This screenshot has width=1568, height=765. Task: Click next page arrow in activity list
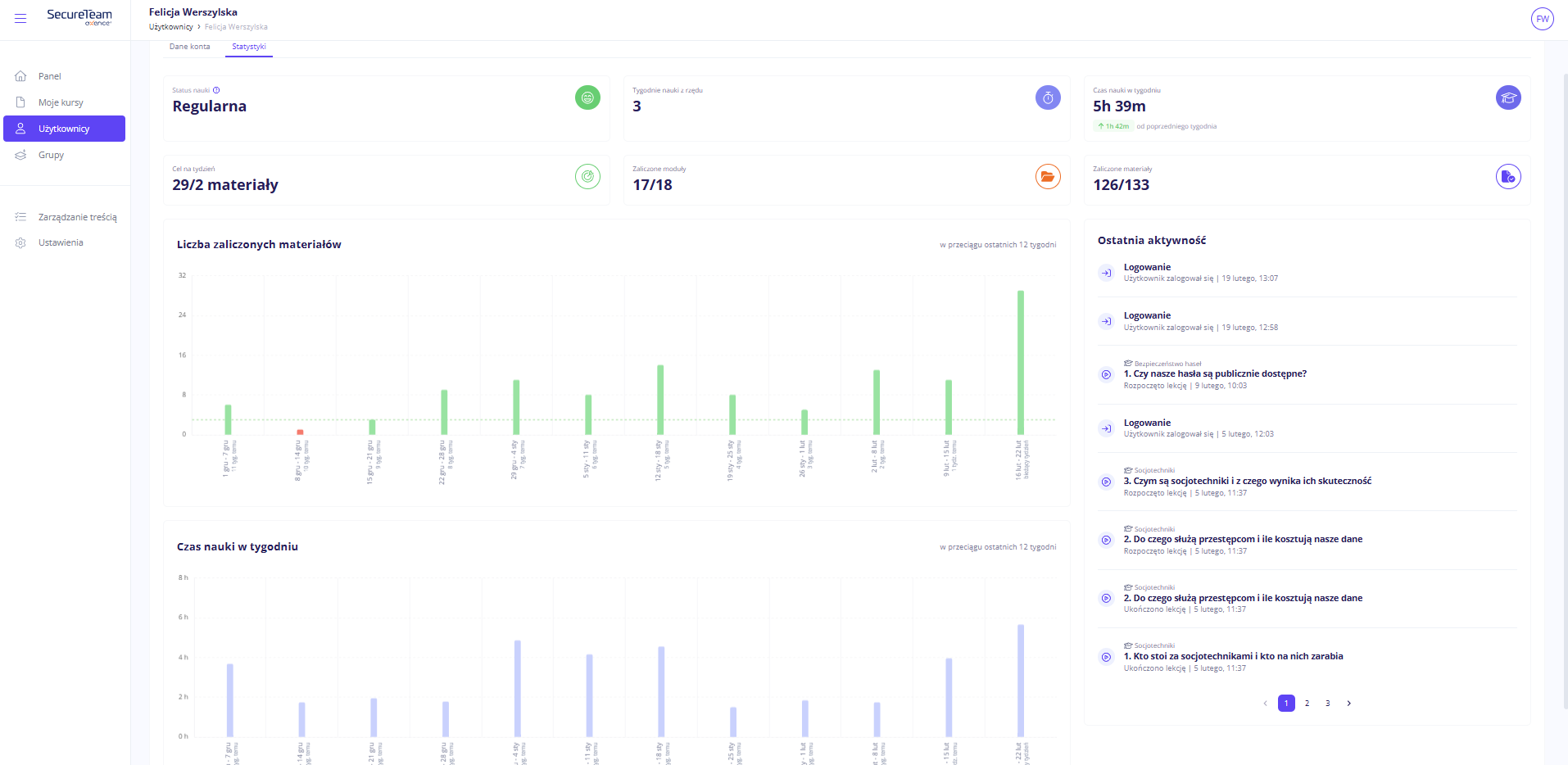point(1348,704)
